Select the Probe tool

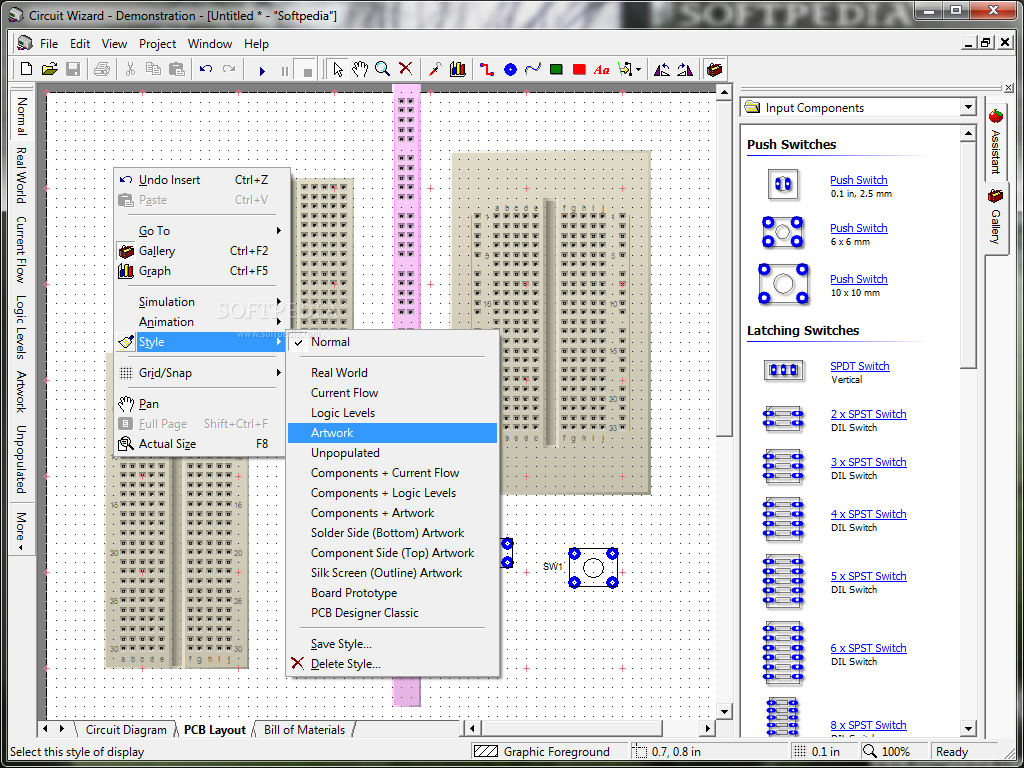pos(435,69)
